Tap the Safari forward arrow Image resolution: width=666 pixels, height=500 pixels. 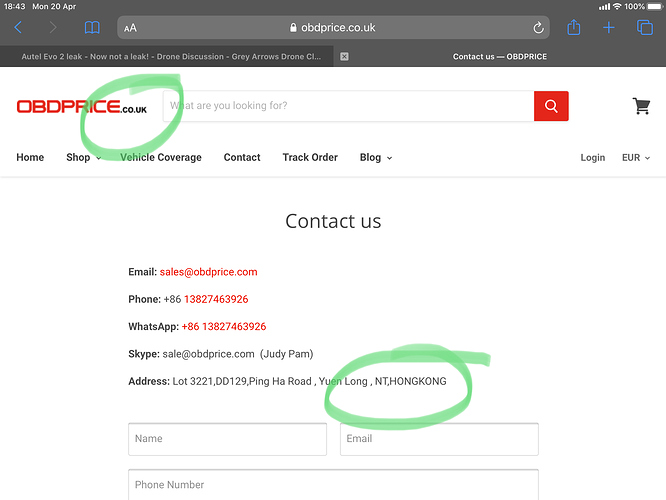coord(53,28)
